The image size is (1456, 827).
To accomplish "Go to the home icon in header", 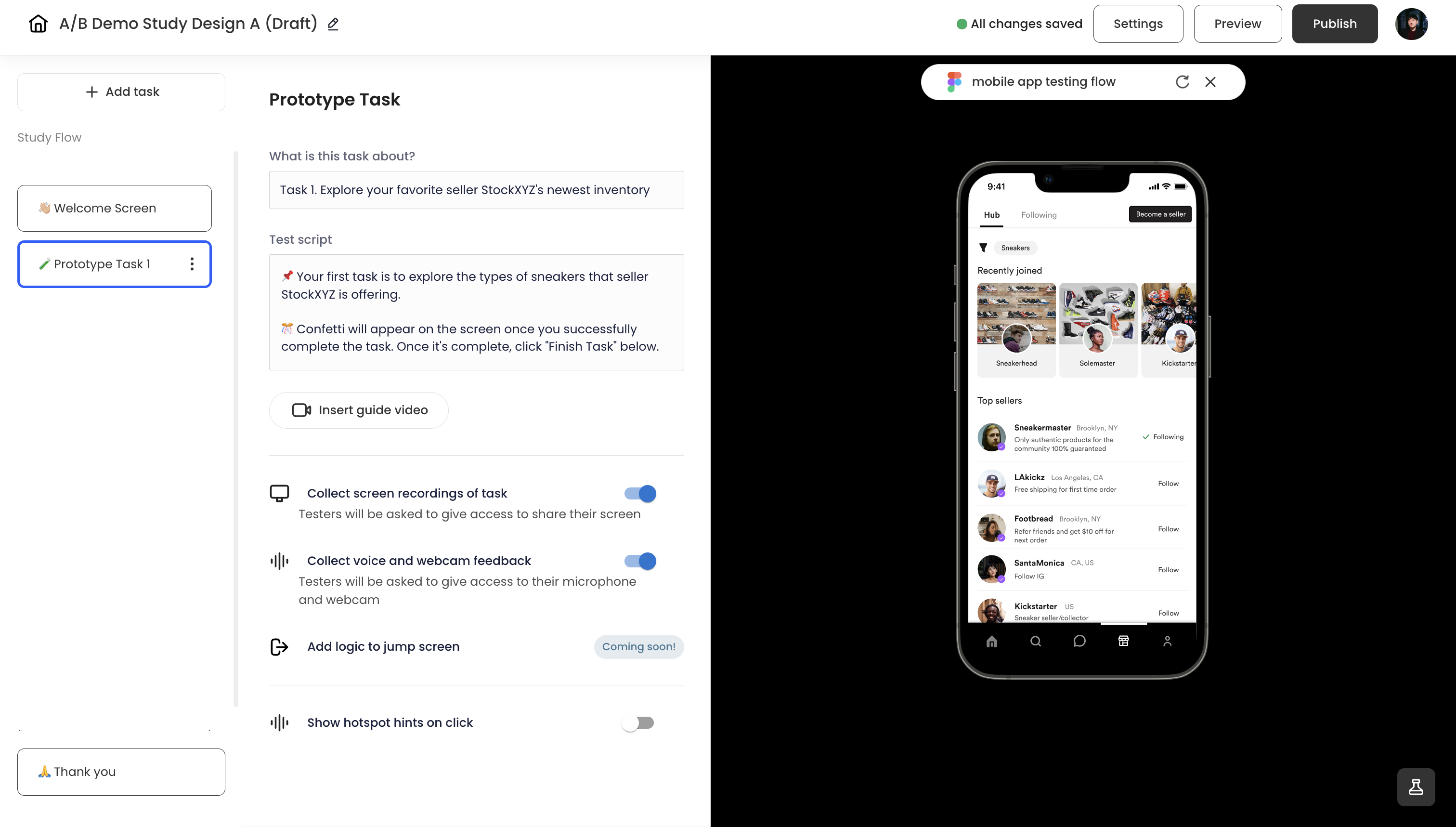I will point(38,23).
